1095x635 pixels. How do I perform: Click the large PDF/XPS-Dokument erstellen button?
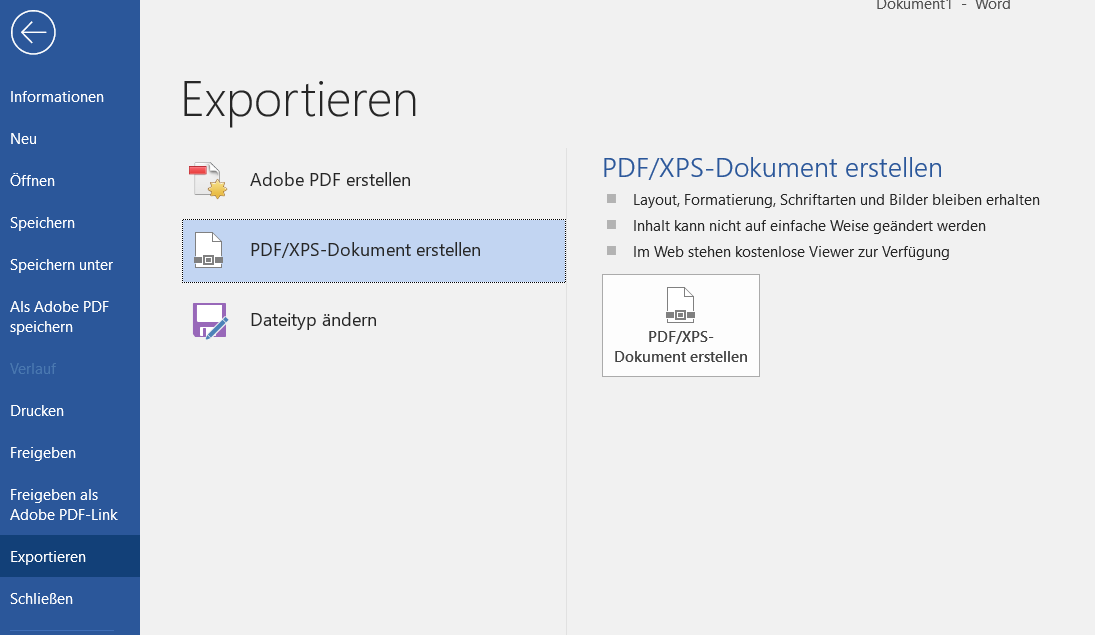[x=681, y=326]
